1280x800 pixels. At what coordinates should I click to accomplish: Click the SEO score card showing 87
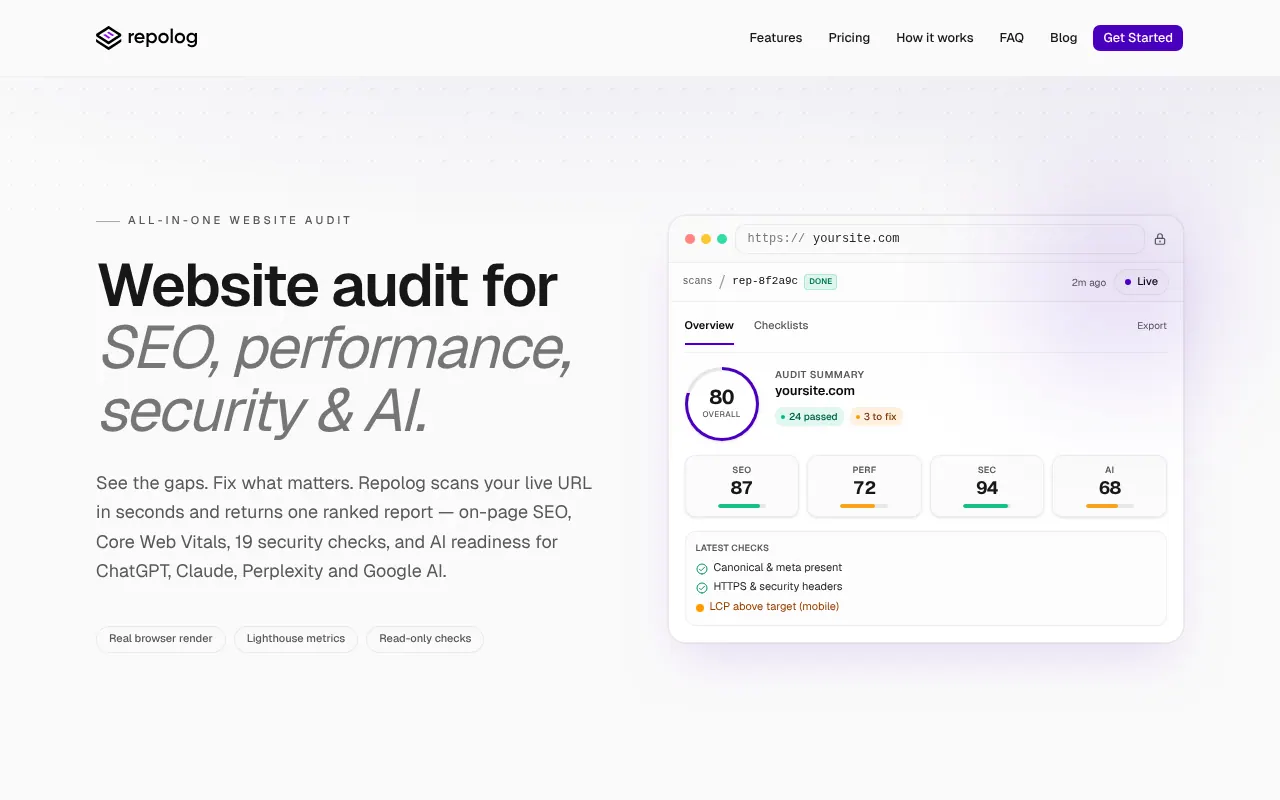(742, 486)
